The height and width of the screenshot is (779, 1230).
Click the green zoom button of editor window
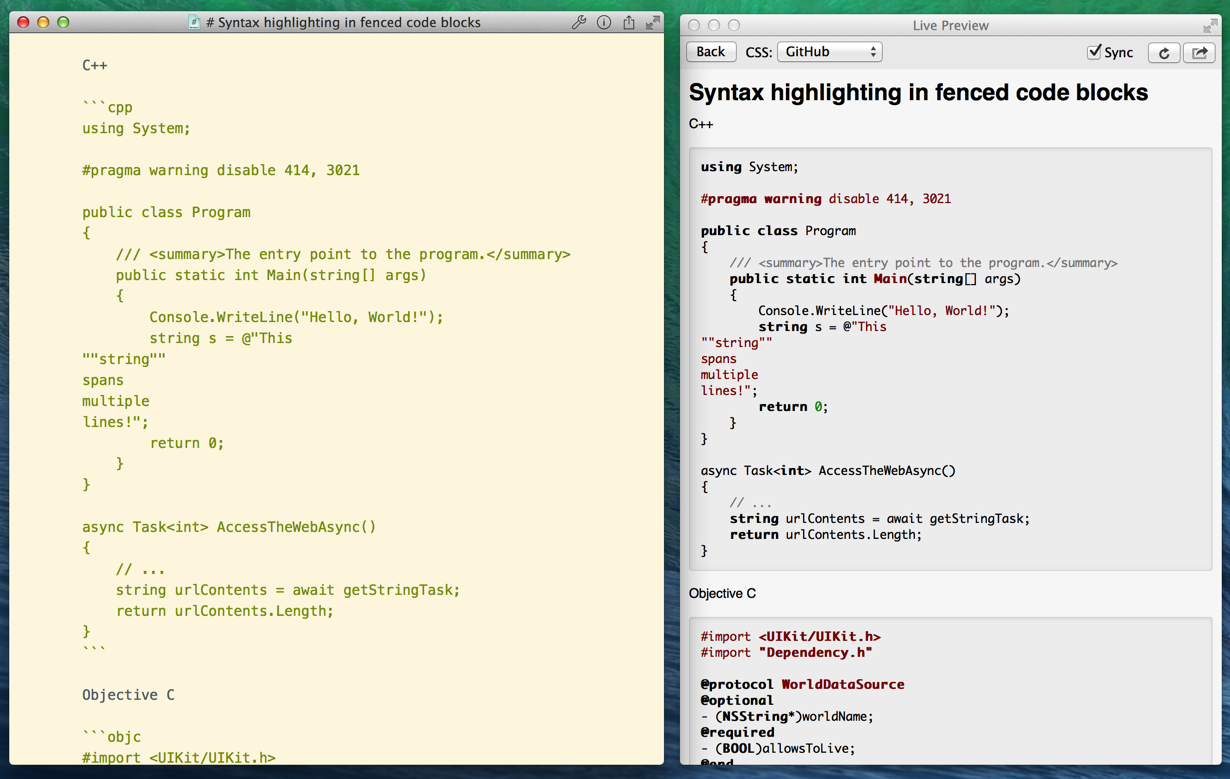coord(63,22)
